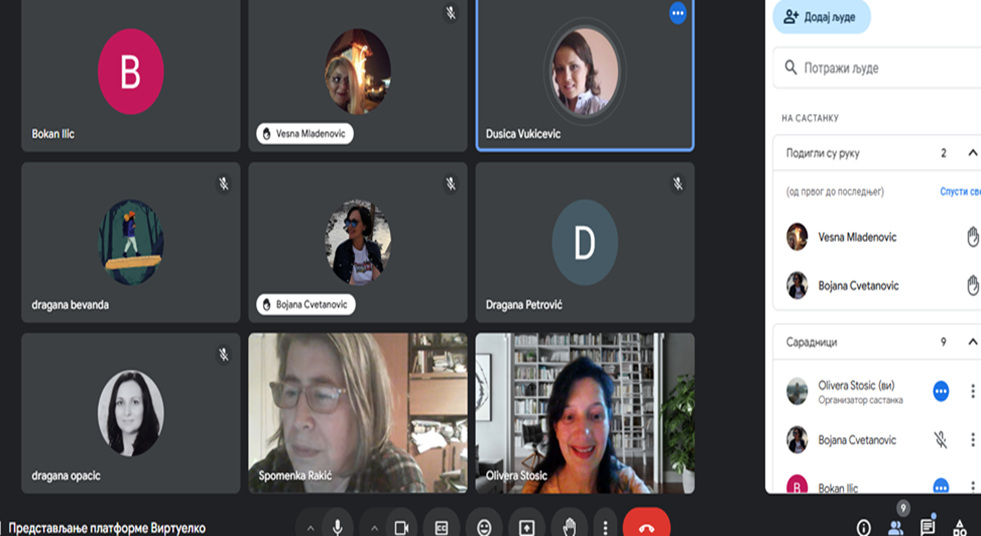This screenshot has width=981, height=536.
Task: Turn on closed captions
Action: click(x=441, y=527)
